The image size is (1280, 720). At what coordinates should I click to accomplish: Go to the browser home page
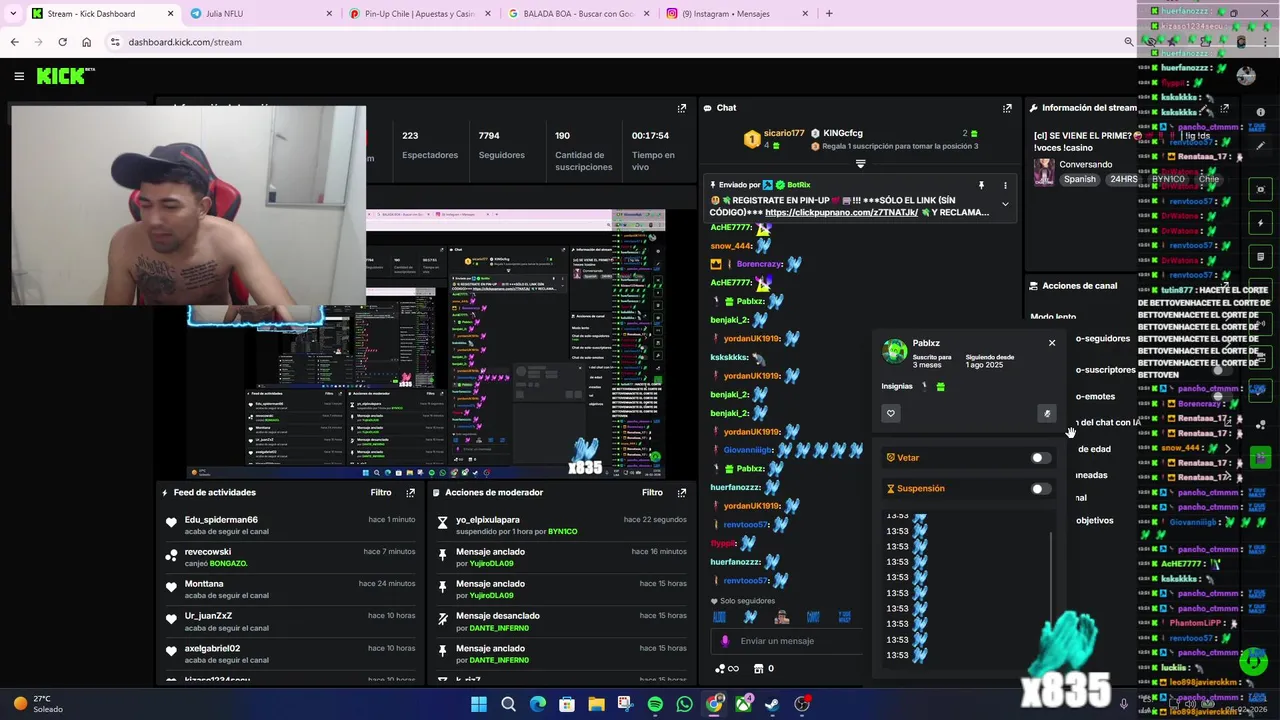86,42
